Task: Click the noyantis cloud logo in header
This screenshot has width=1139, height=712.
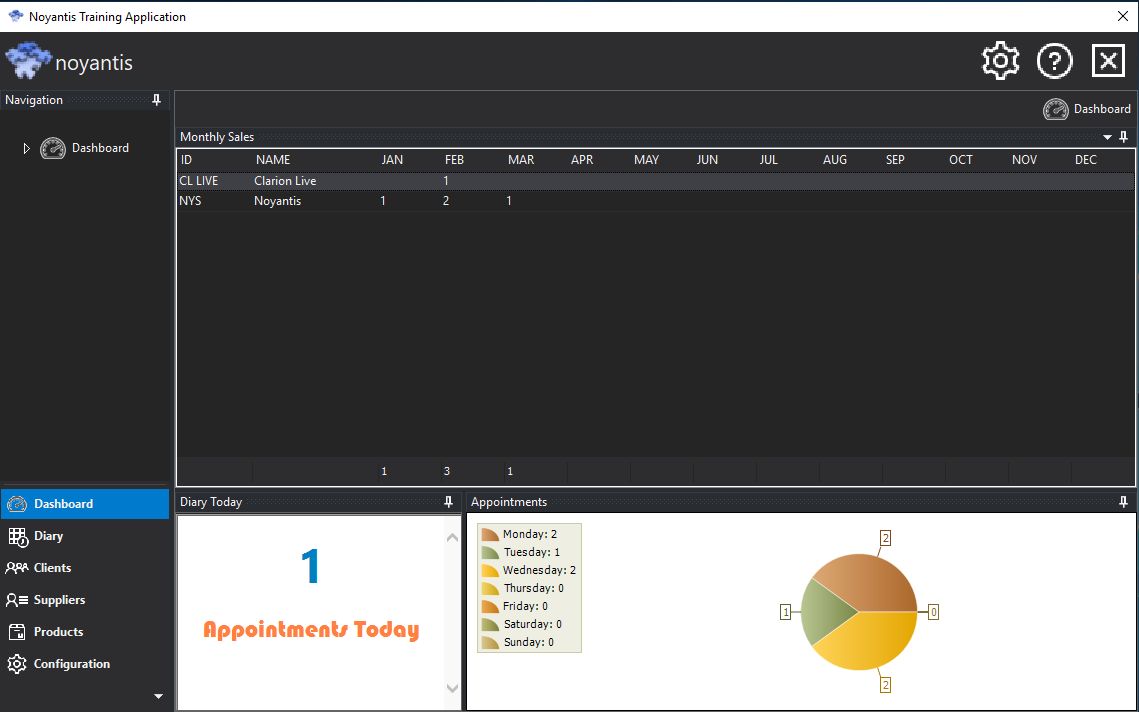Action: tap(29, 61)
